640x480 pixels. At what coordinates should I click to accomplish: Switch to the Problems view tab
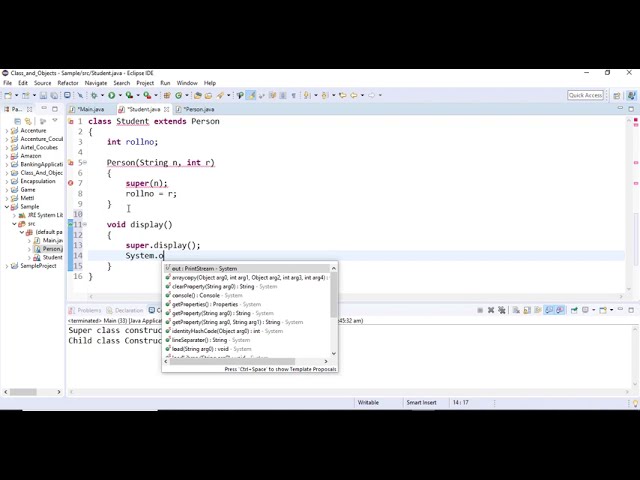pyautogui.click(x=85, y=310)
